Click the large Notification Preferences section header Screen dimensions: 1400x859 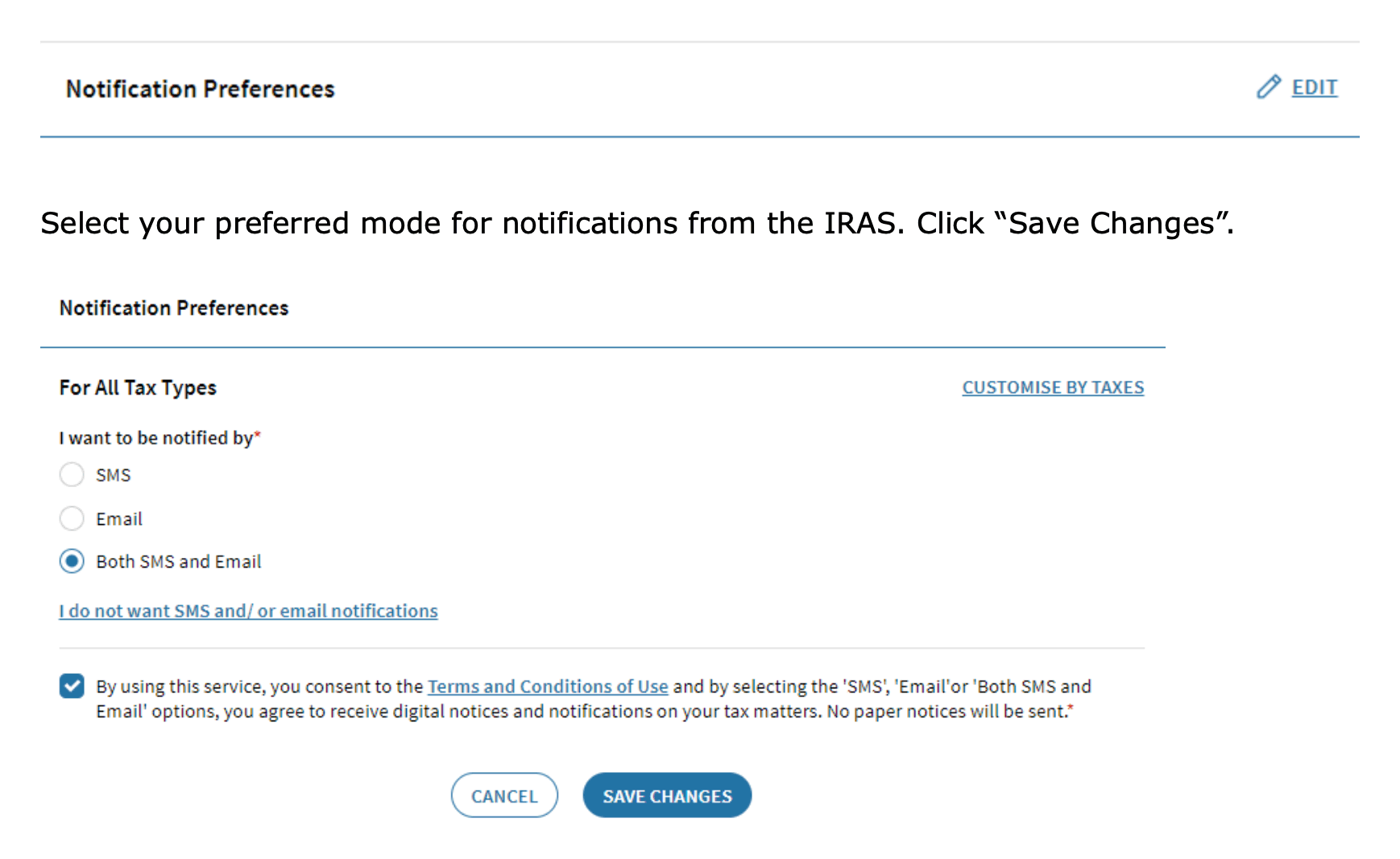pyautogui.click(x=200, y=89)
